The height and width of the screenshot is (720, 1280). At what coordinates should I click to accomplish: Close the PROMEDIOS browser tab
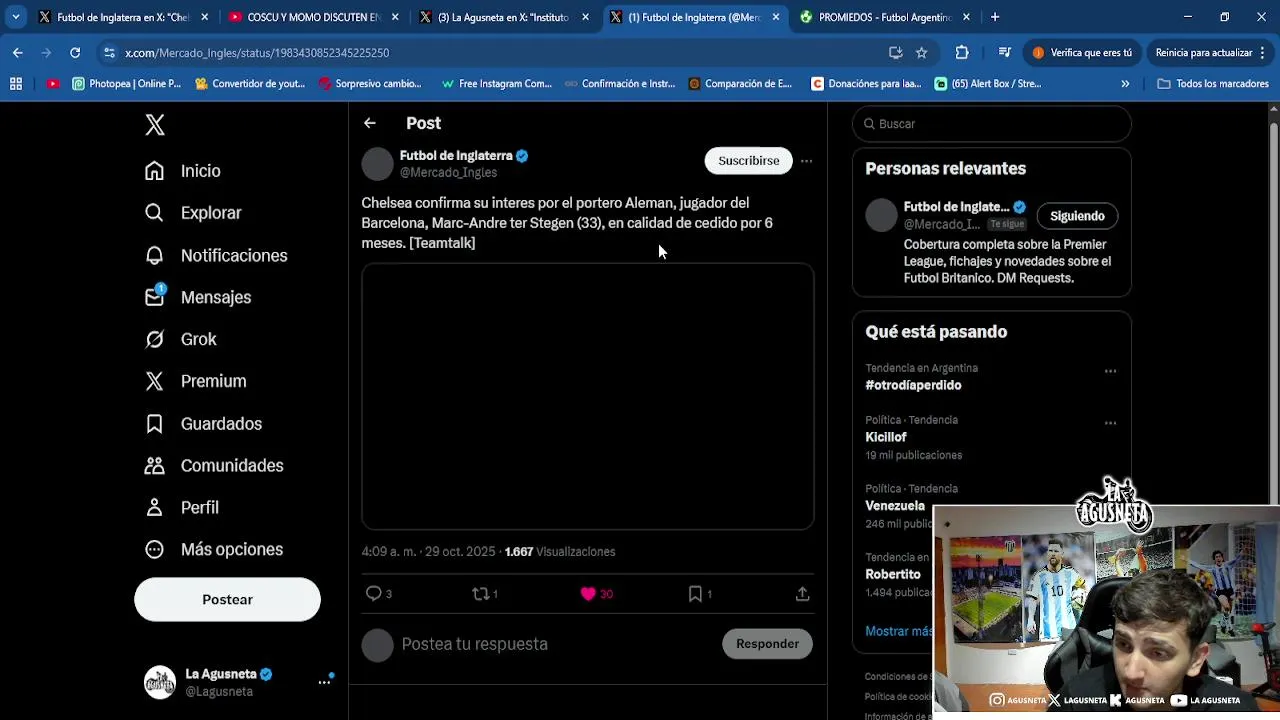(966, 17)
